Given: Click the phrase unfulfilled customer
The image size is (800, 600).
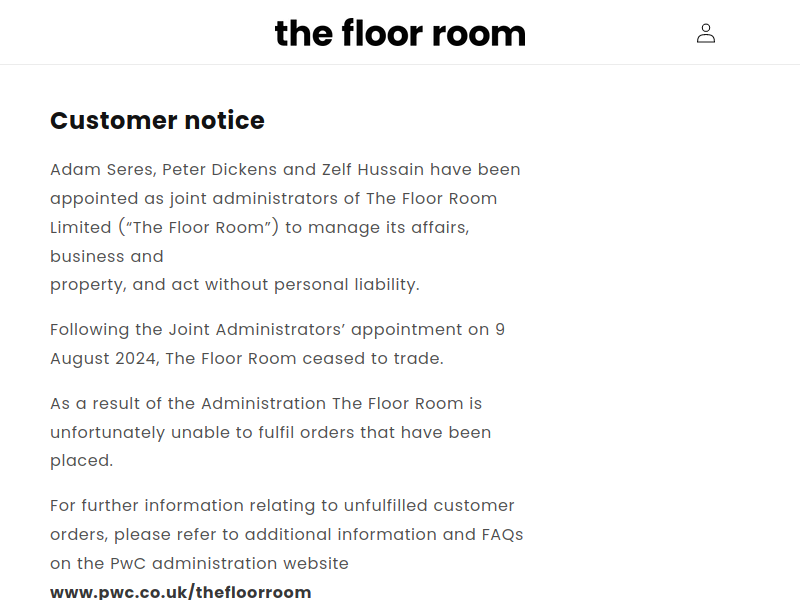Looking at the screenshot, I should tap(429, 506).
